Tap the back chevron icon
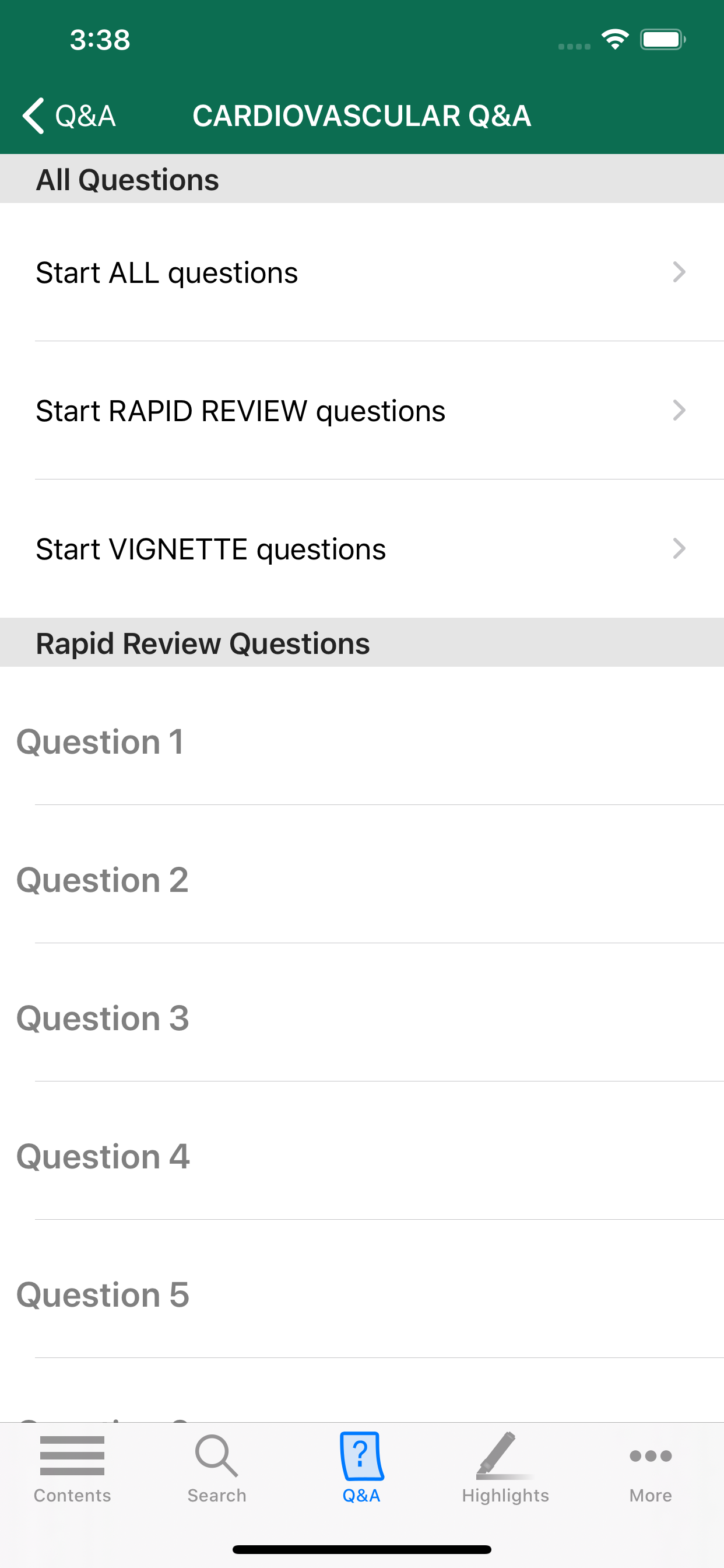The height and width of the screenshot is (1568, 724). click(x=34, y=116)
